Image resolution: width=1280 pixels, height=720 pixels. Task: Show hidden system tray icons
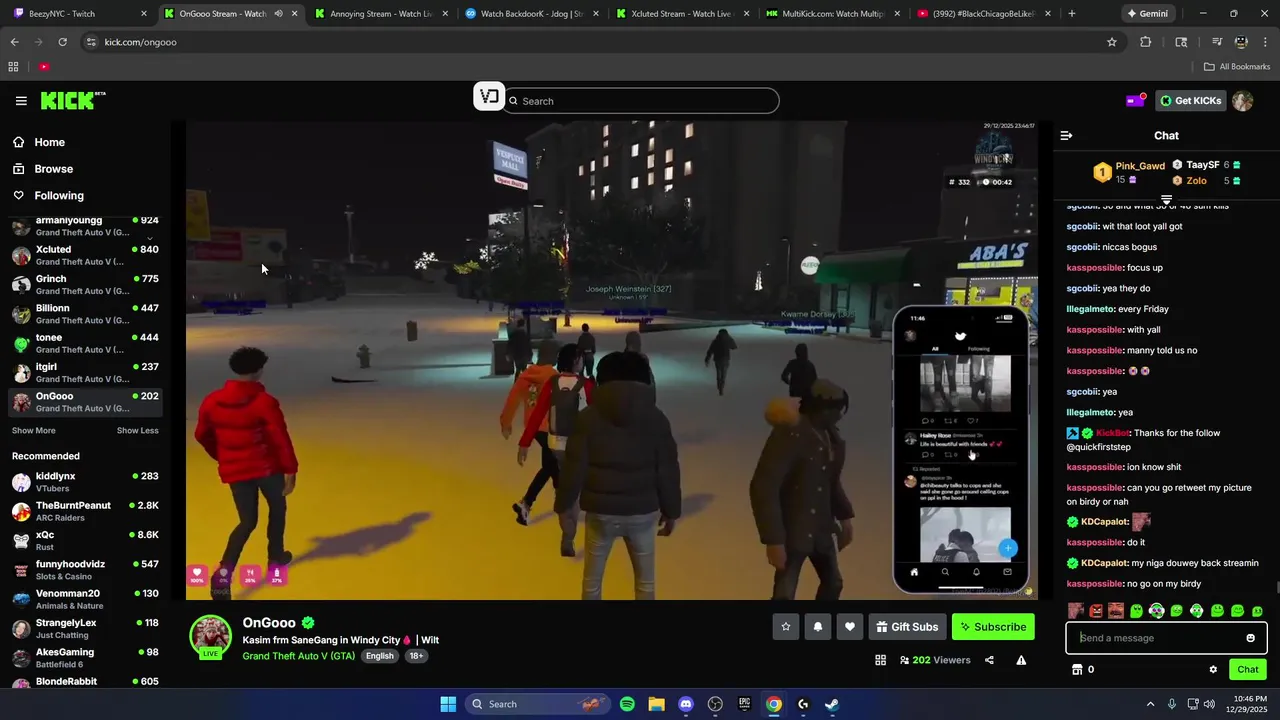1150,704
